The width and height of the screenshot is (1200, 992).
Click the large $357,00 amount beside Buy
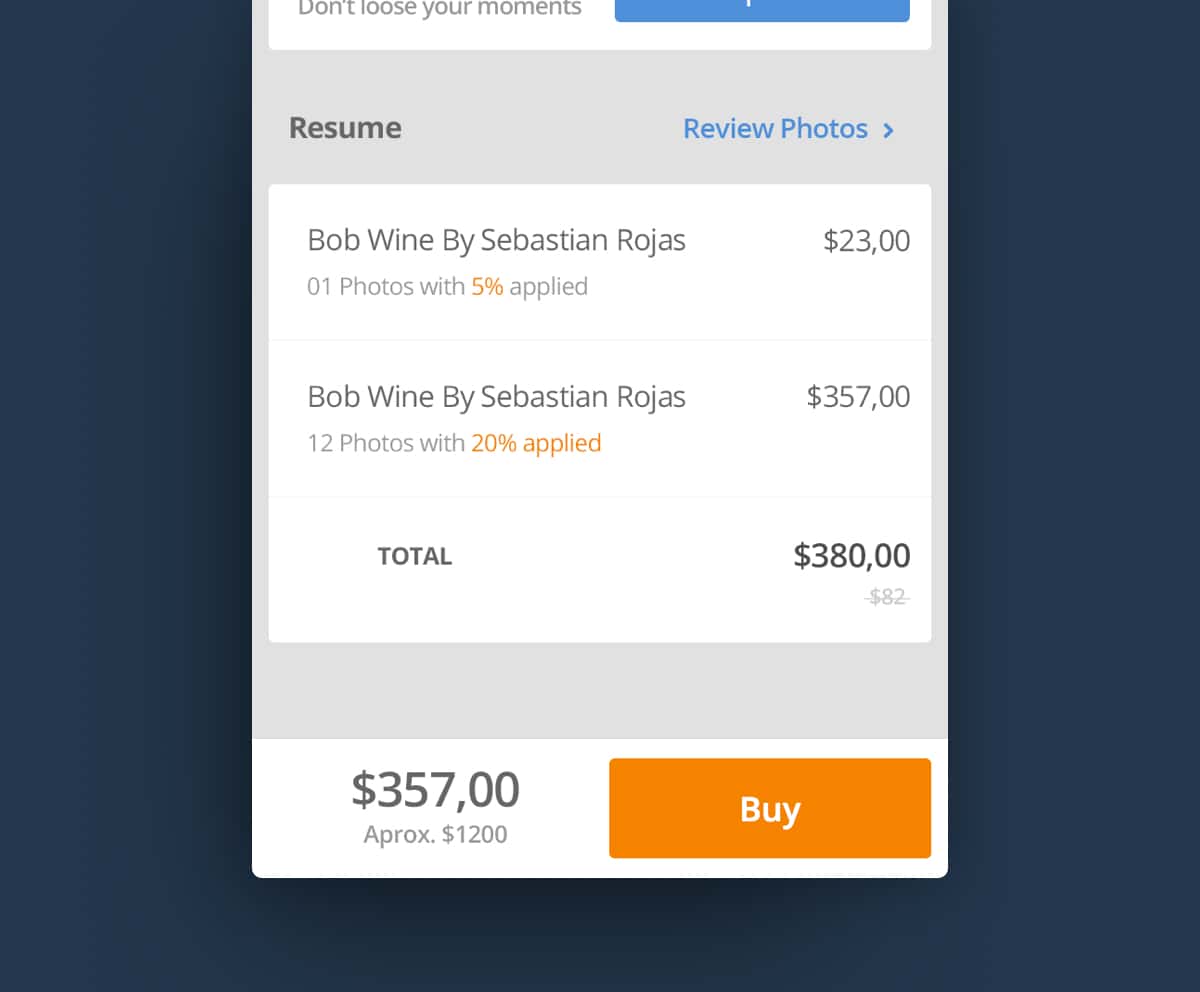435,790
